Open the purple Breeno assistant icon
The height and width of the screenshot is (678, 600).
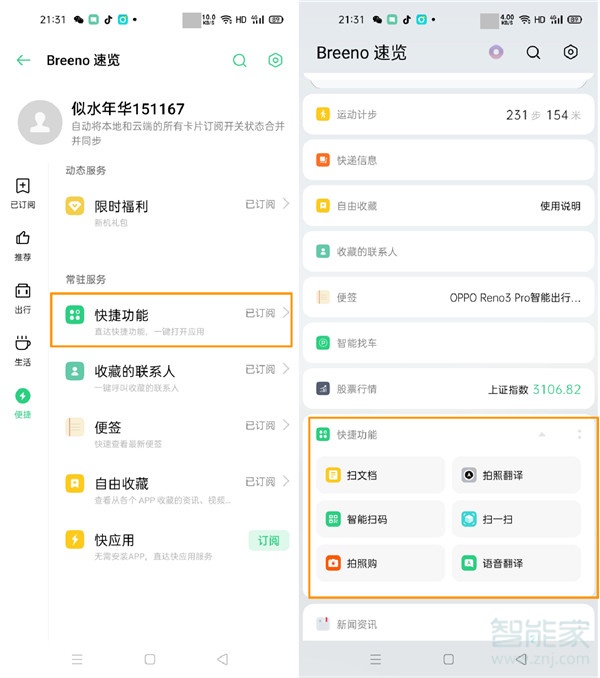point(496,52)
